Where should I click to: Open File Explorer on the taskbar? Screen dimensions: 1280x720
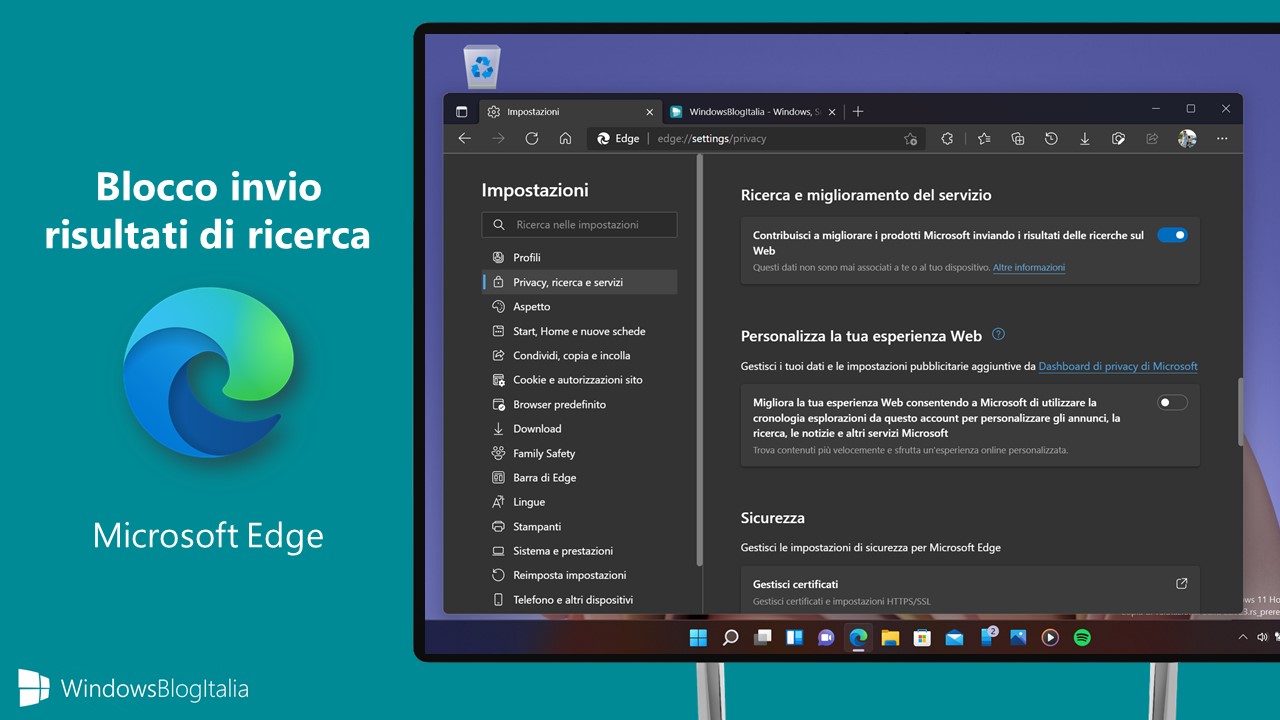click(890, 637)
